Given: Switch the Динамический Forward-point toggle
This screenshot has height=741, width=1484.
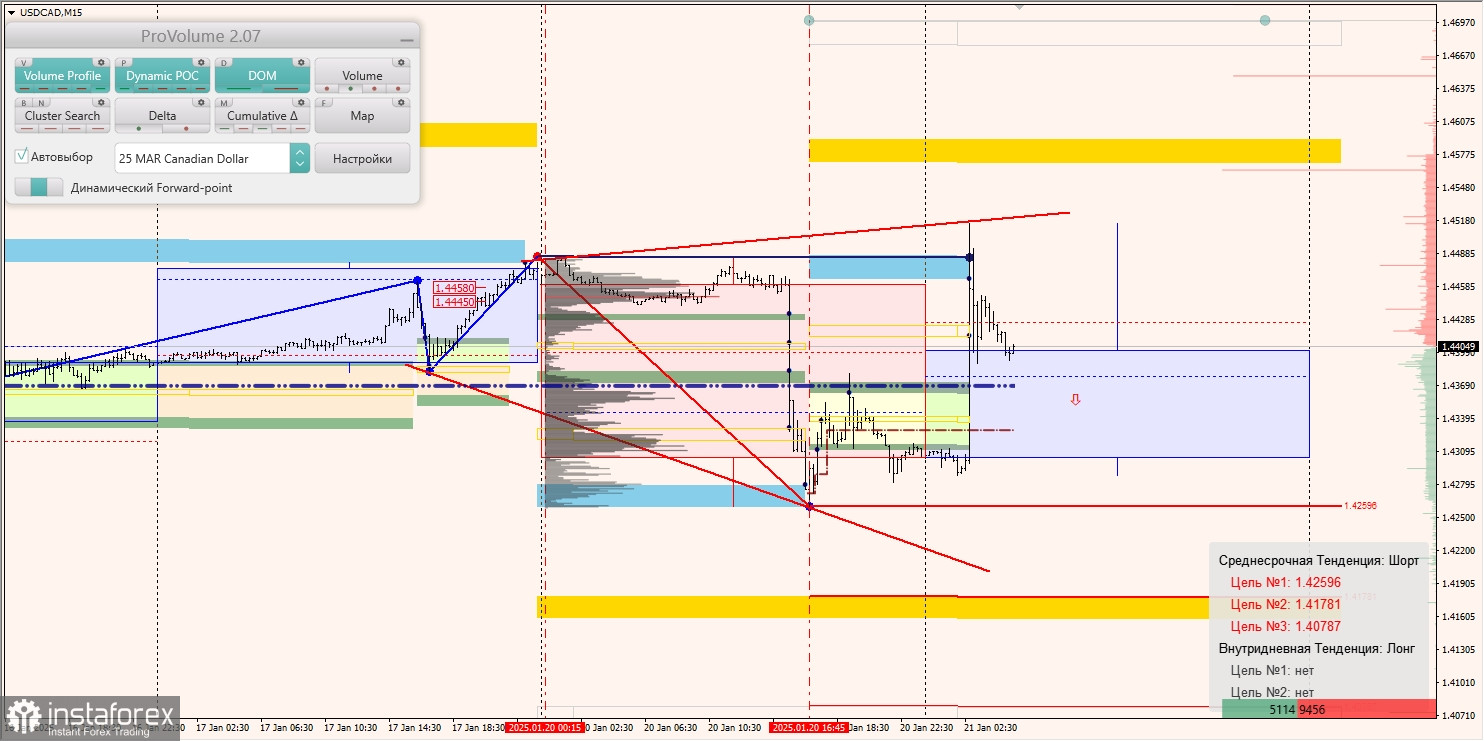Looking at the screenshot, I should tap(39, 187).
